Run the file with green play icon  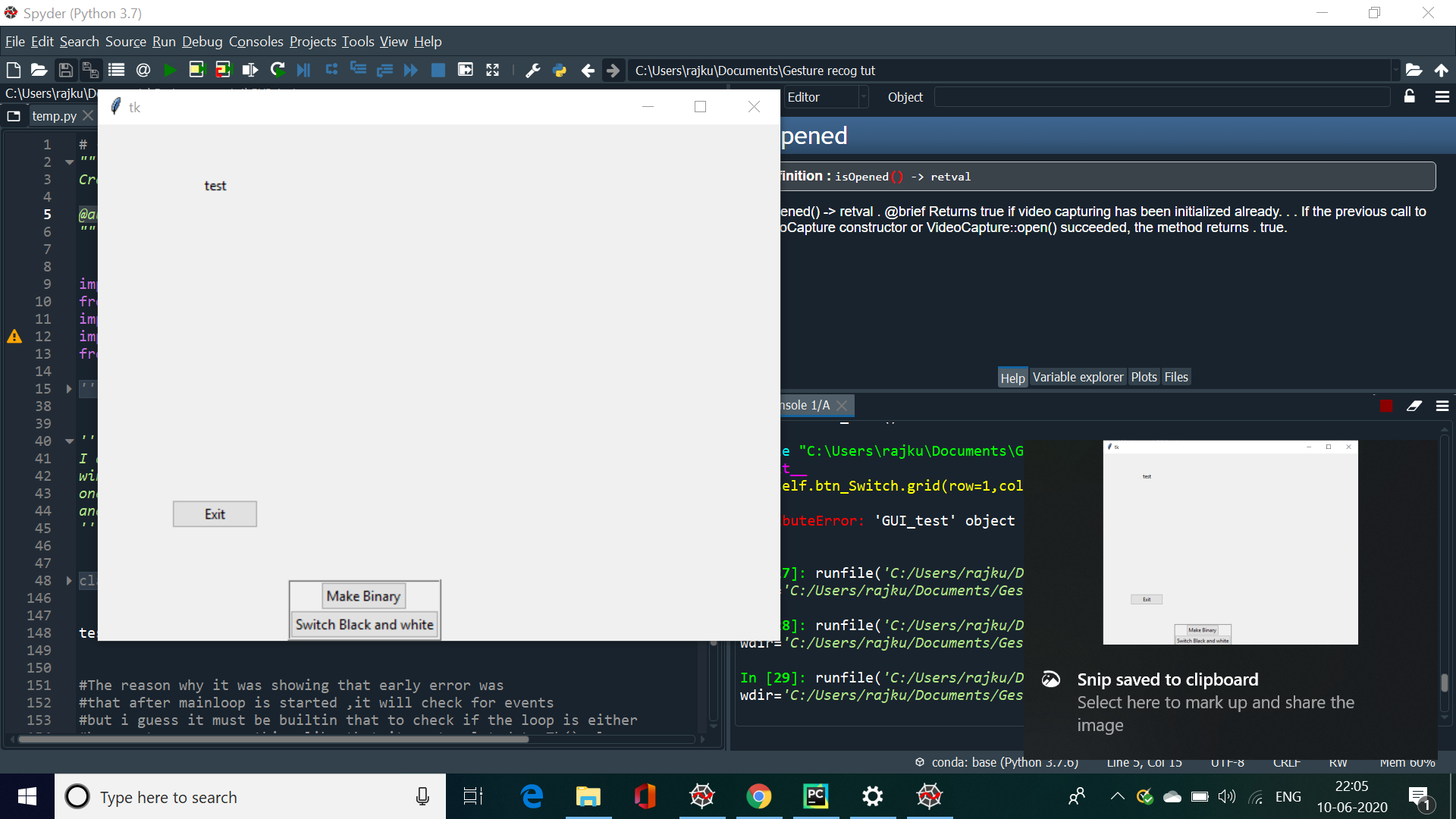170,71
